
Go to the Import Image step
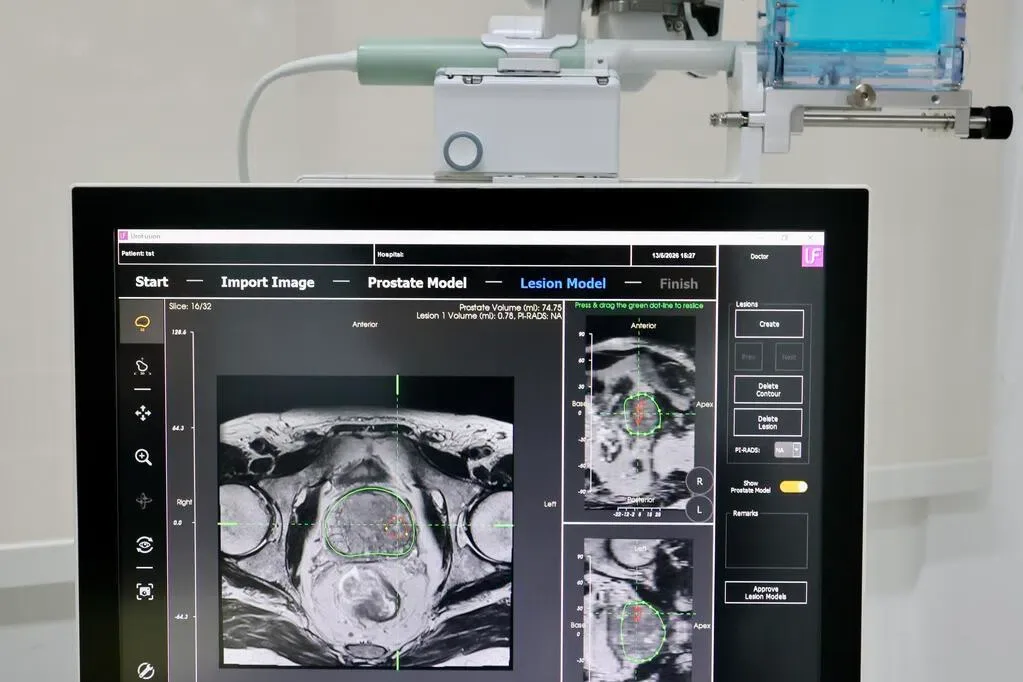point(267,283)
